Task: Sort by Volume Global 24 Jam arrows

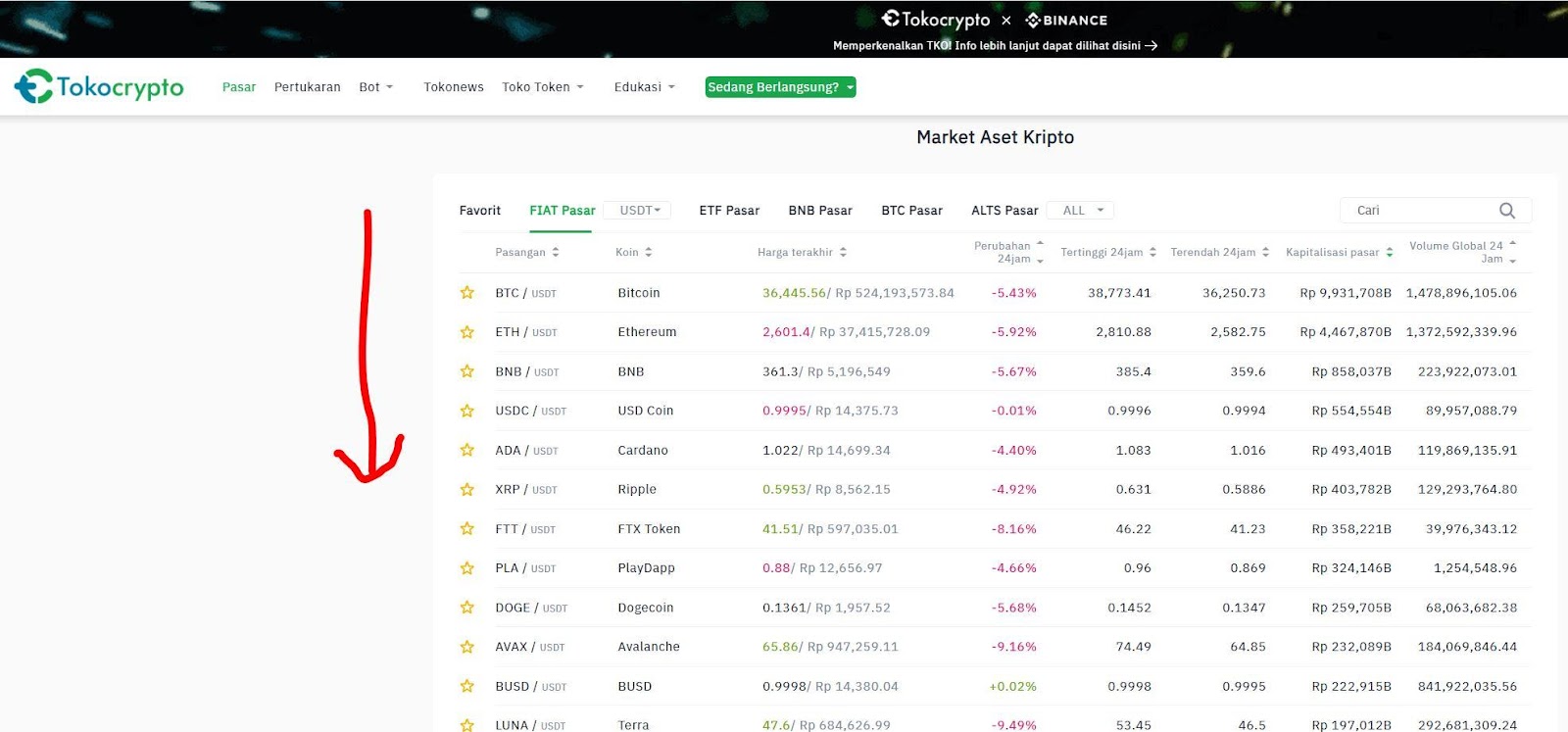Action: (1513, 252)
